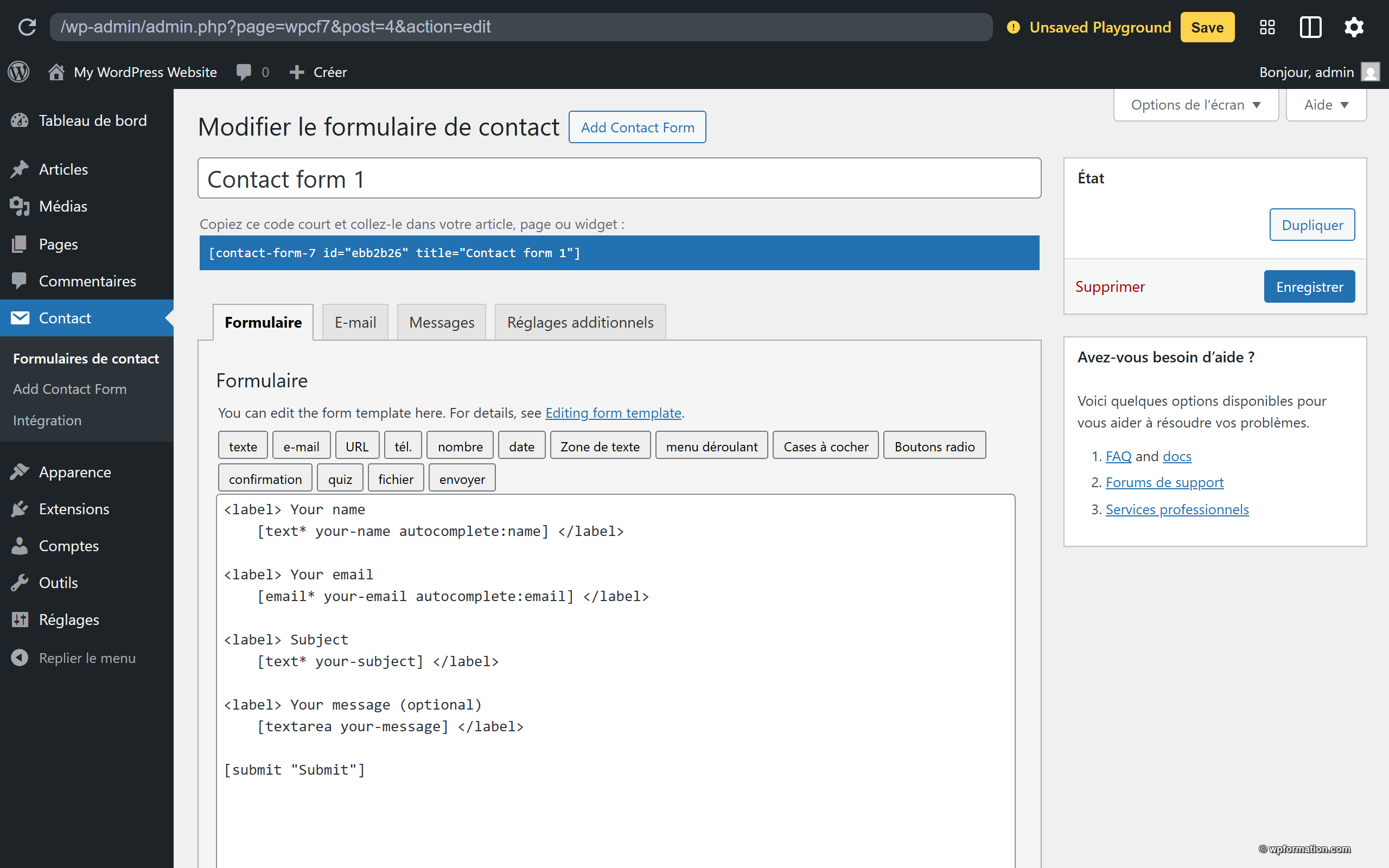Image resolution: width=1389 pixels, height=868 pixels.
Task: Click the Extensions plug icon
Action: click(20, 509)
